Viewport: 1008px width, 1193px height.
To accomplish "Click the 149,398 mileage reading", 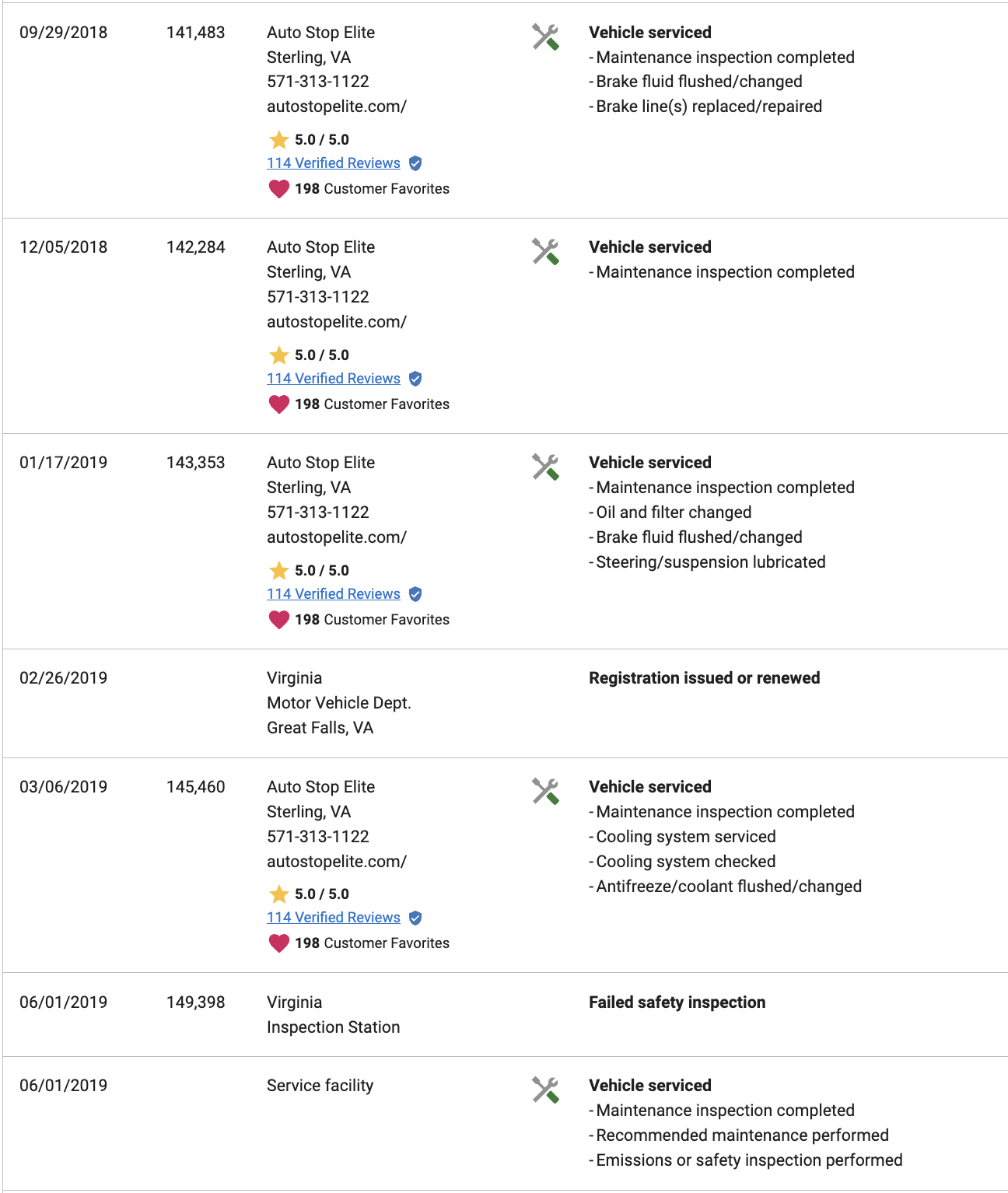I will (x=196, y=1002).
